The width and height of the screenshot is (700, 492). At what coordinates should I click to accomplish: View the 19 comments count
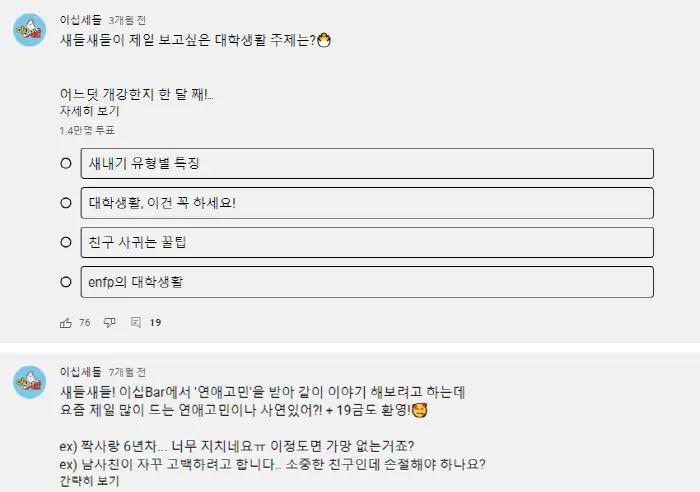pos(155,323)
